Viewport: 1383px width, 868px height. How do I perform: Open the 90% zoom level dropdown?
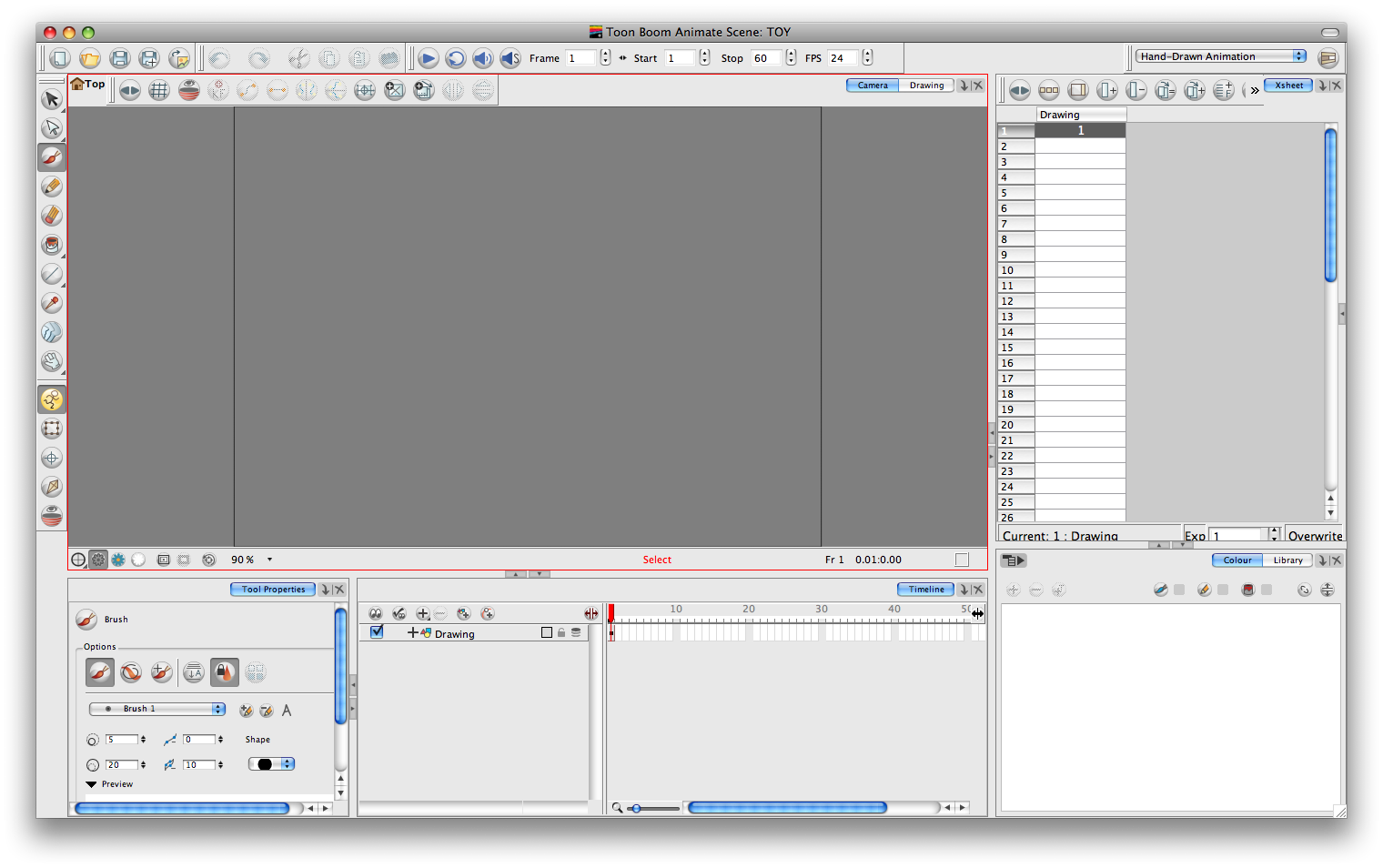pyautogui.click(x=269, y=560)
